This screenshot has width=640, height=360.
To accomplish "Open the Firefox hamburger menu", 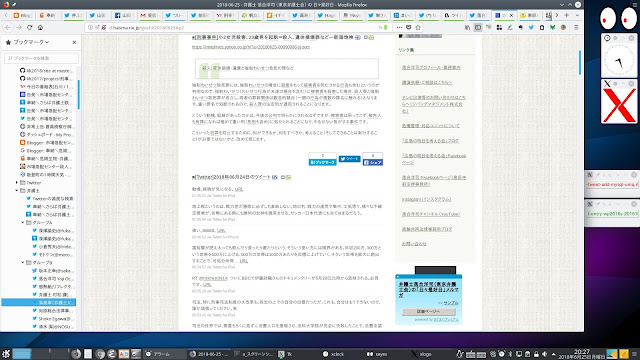I will click(576, 27).
